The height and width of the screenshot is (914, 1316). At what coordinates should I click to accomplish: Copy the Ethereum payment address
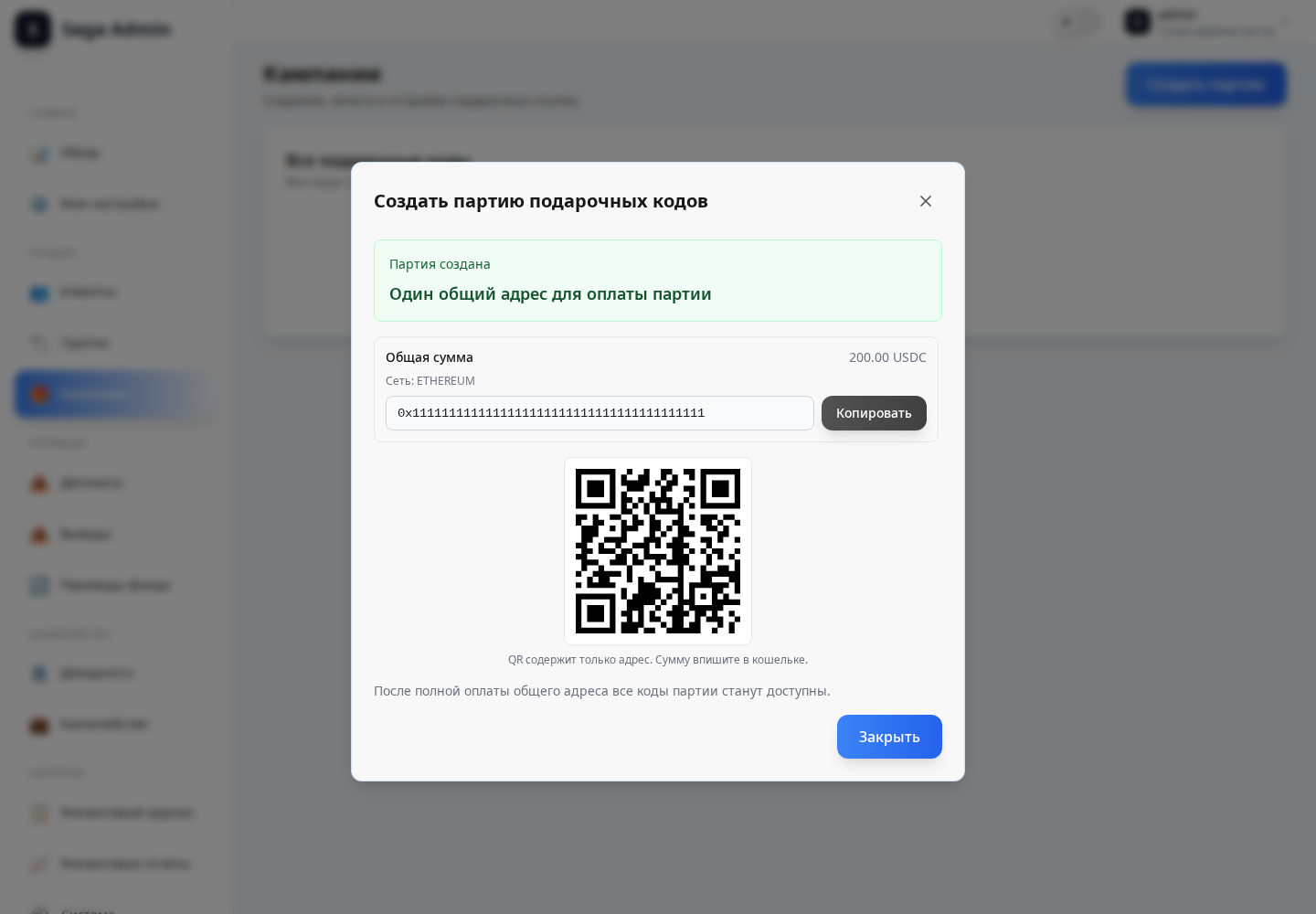[x=874, y=413]
